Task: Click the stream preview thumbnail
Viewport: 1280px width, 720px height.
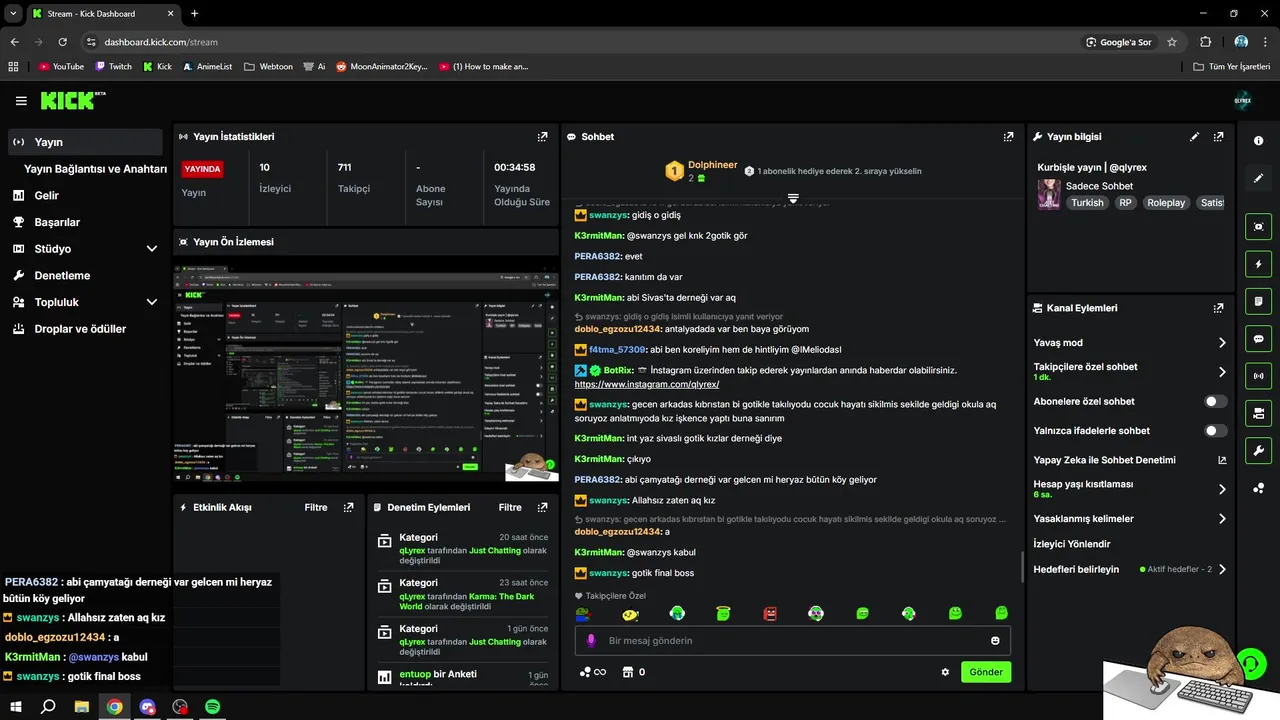Action: pos(366,373)
